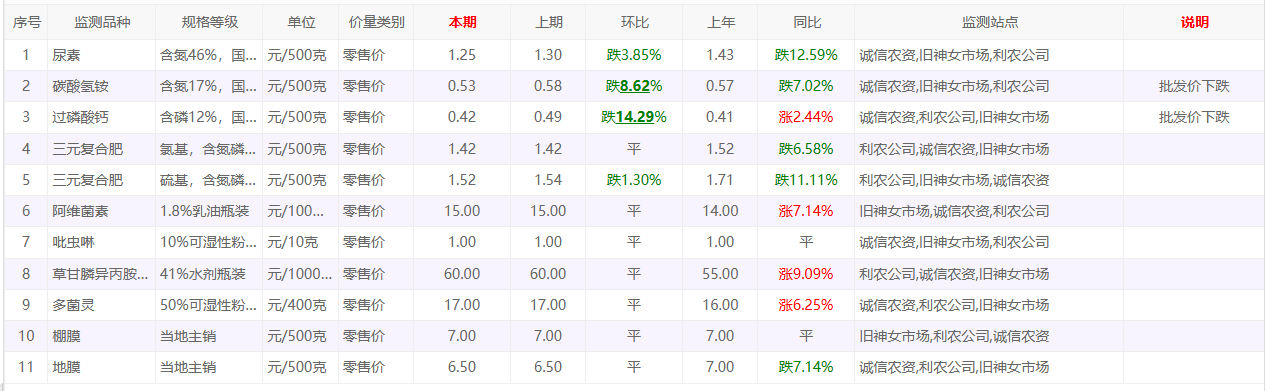The image size is (1266, 391).
Task: Select the 棚膜 row name cell
Action: pyautogui.click(x=102, y=336)
